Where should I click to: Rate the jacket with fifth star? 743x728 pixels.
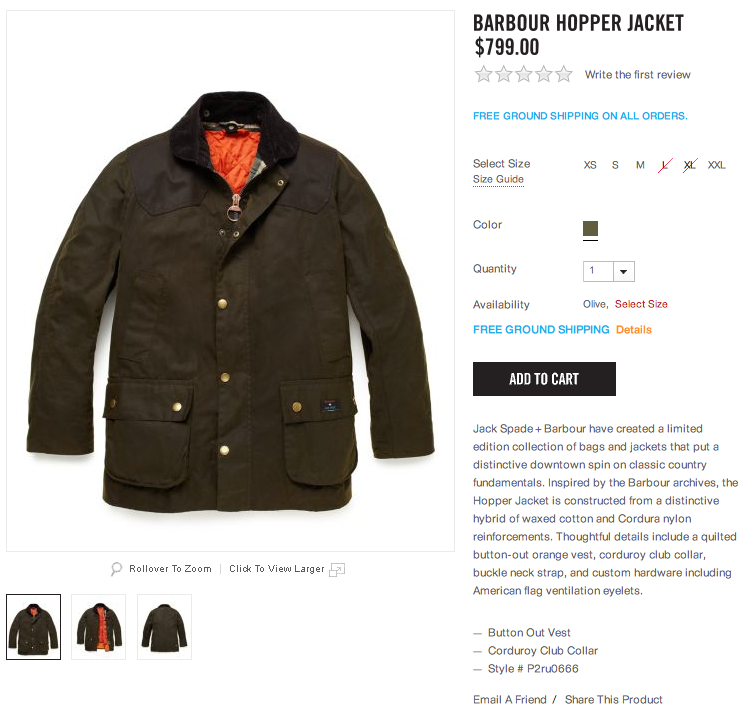click(564, 74)
